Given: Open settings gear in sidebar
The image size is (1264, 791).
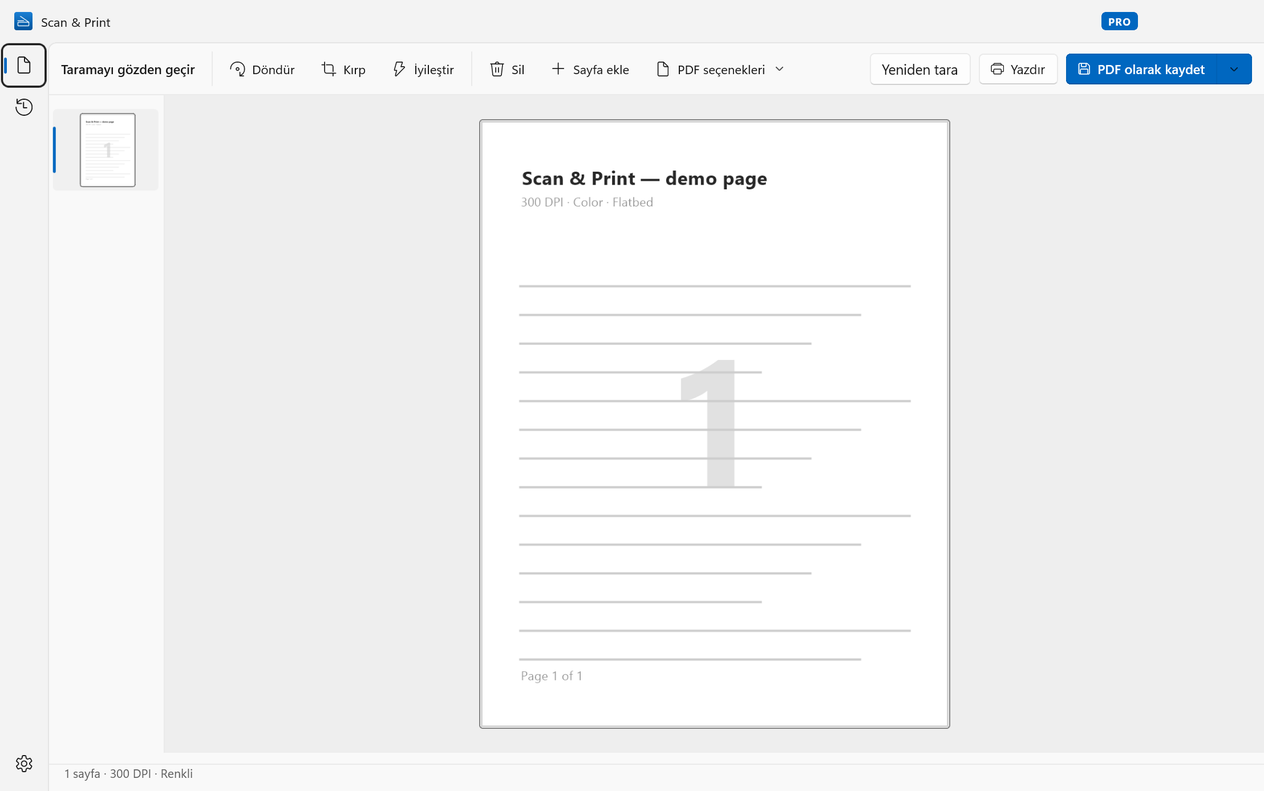Looking at the screenshot, I should (24, 764).
